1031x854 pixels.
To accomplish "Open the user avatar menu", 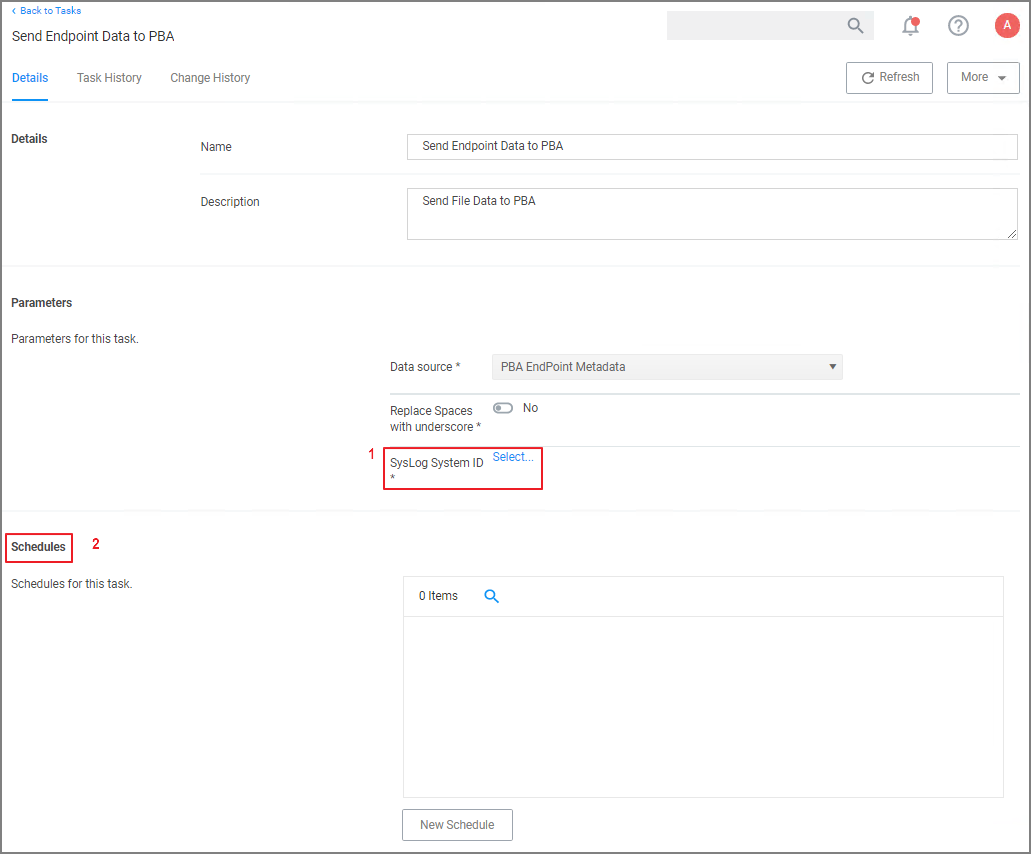I will (1006, 26).
